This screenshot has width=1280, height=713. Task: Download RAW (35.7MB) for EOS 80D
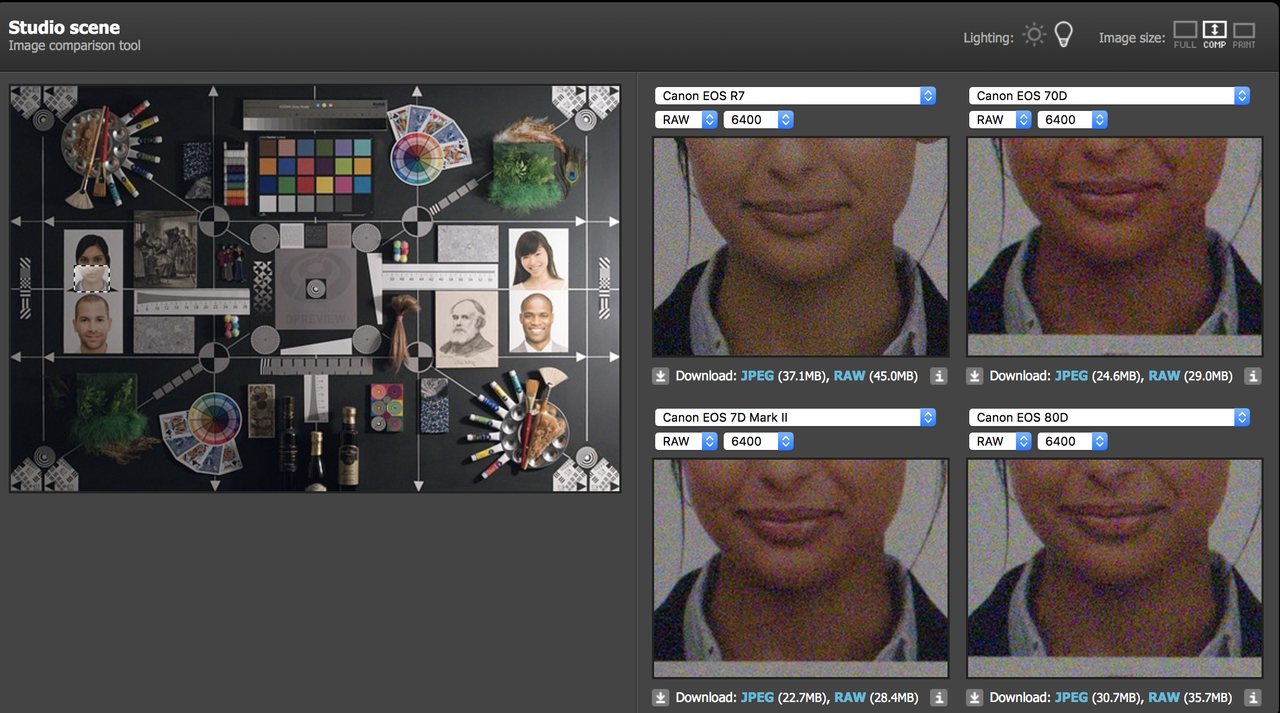click(x=1164, y=697)
